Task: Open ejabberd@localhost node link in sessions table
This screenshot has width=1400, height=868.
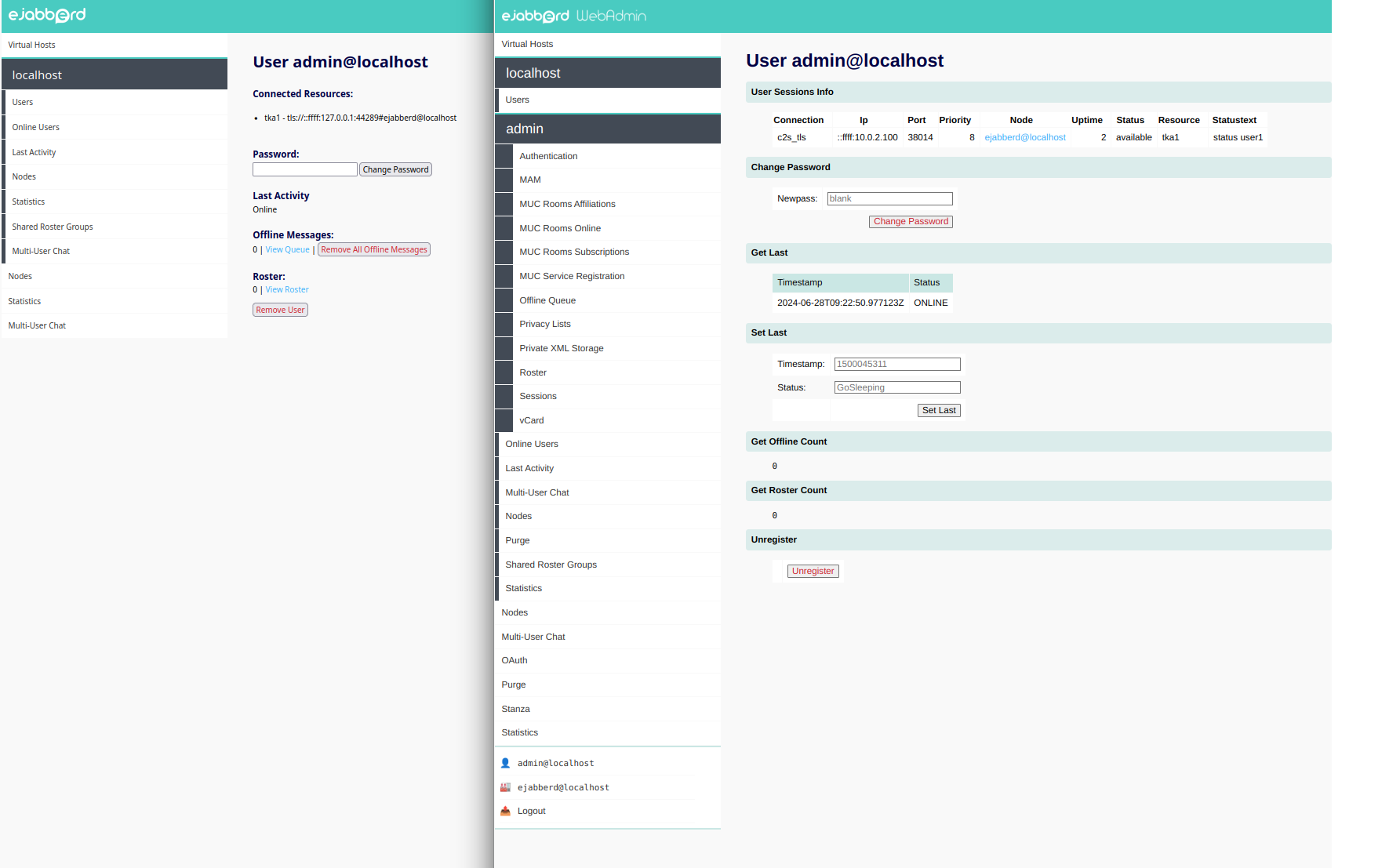Action: pos(1025,137)
